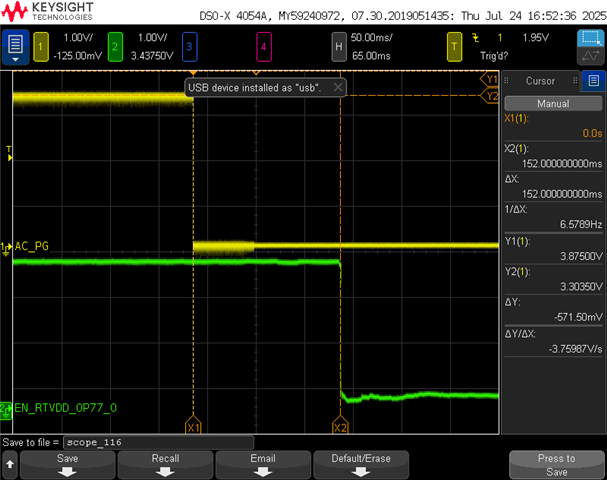607x480 pixels.
Task: Click the Cursor panel title
Action: (540, 81)
